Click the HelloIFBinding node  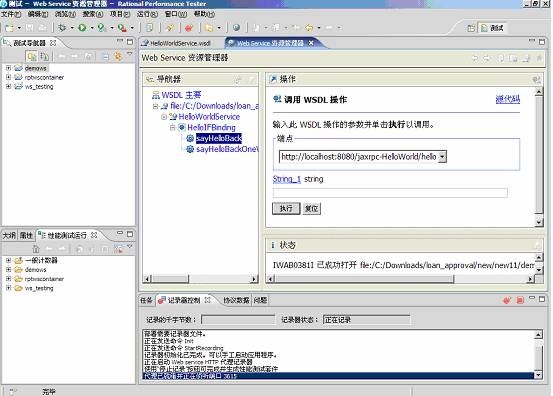click(x=211, y=127)
